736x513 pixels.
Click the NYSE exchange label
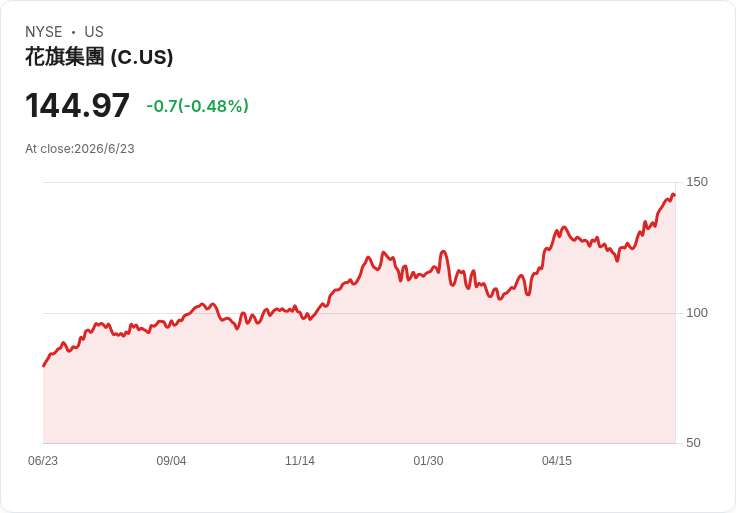(x=44, y=32)
